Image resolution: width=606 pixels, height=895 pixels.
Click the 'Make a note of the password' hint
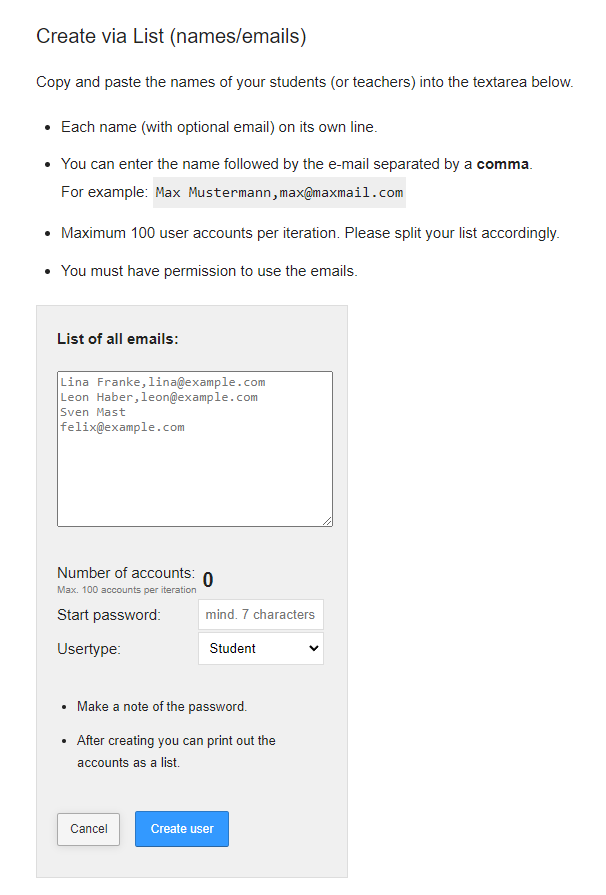[x=162, y=706]
